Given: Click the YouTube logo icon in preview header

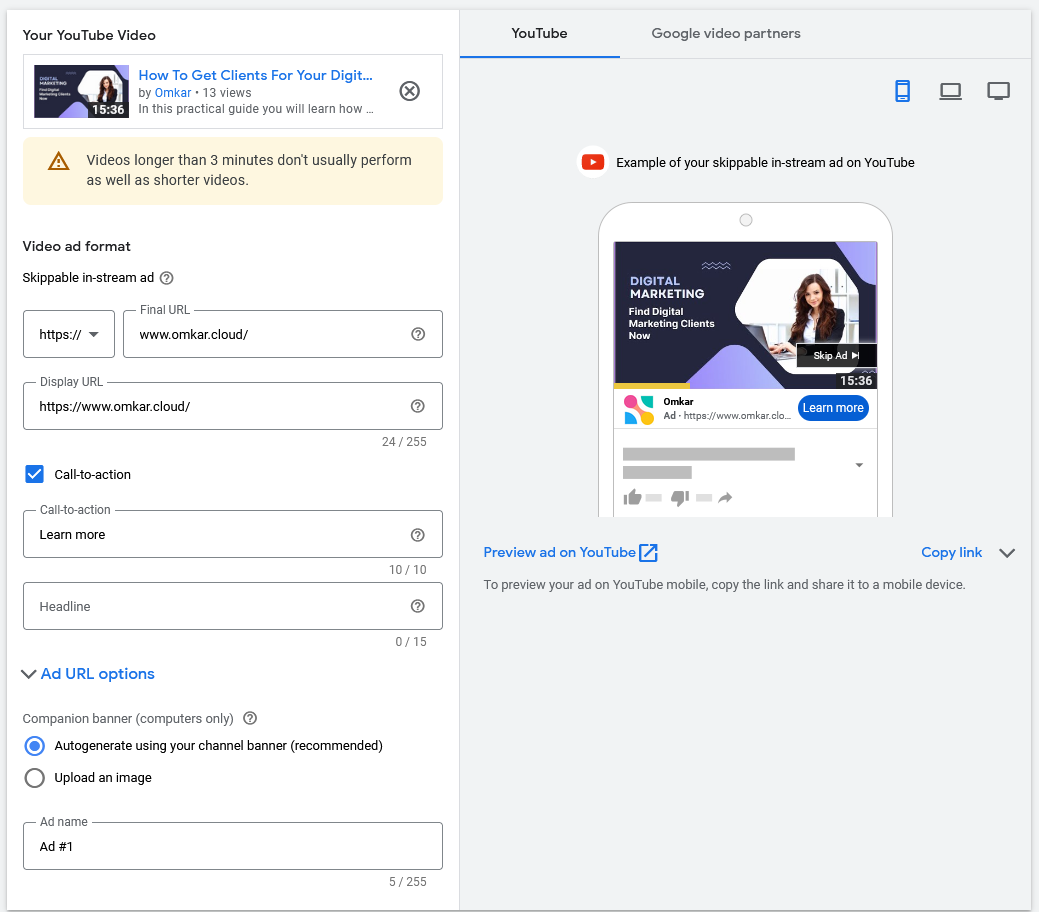Looking at the screenshot, I should pos(592,162).
